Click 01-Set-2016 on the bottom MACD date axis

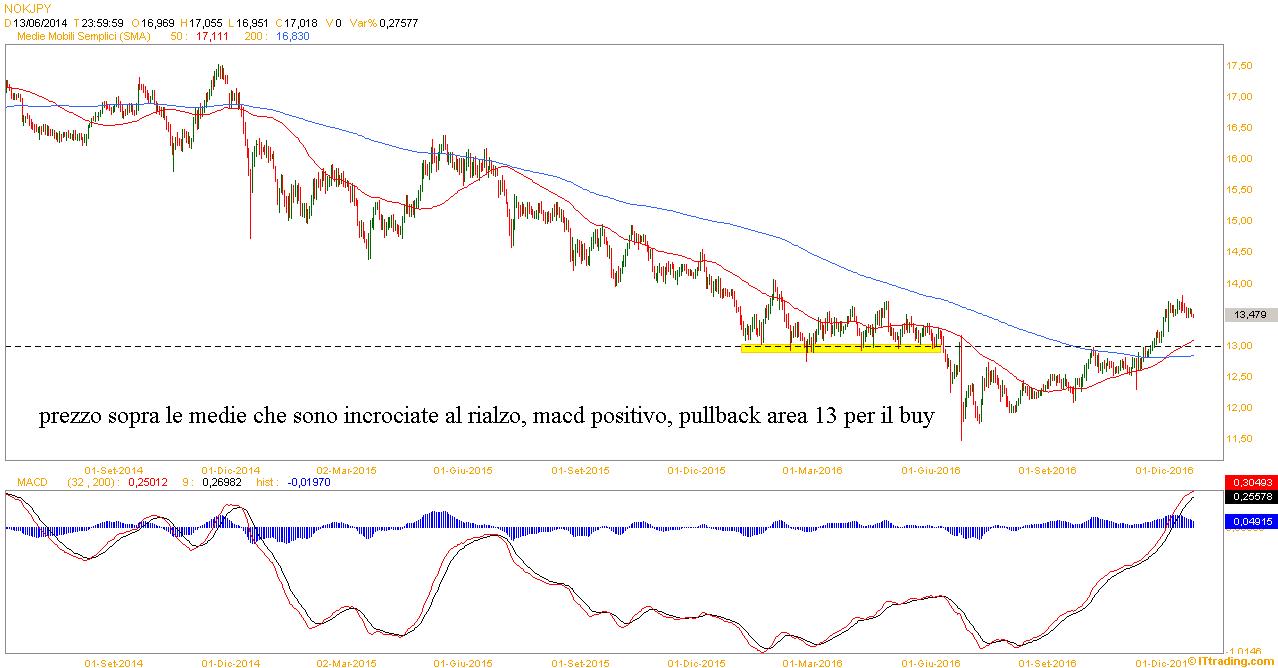pos(1048,662)
